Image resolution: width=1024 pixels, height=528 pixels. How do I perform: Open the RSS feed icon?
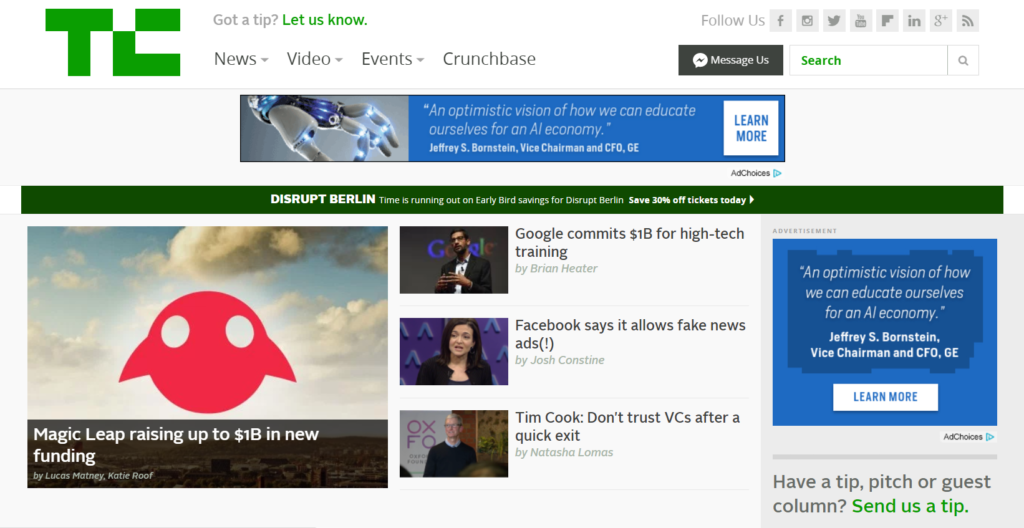[x=967, y=20]
